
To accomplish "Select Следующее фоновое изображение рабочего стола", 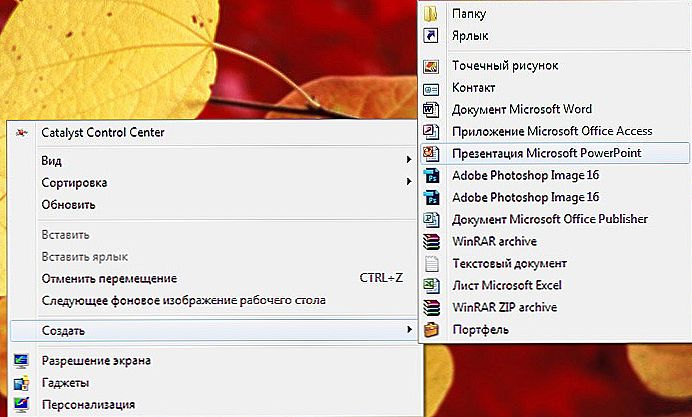I will [x=184, y=301].
